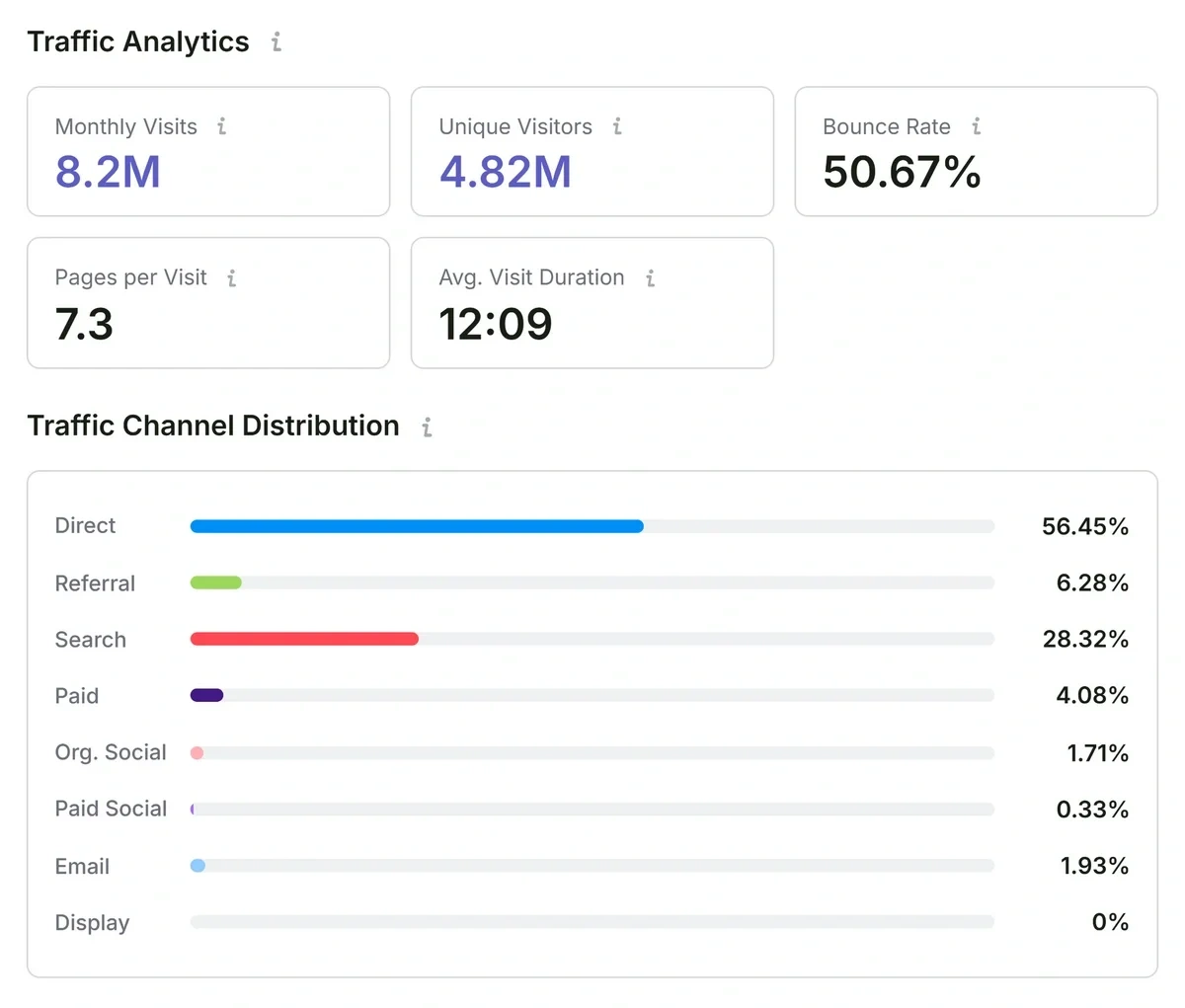Image resolution: width=1185 pixels, height=1008 pixels.
Task: Click the Avg. Visit Duration label
Action: [531, 277]
